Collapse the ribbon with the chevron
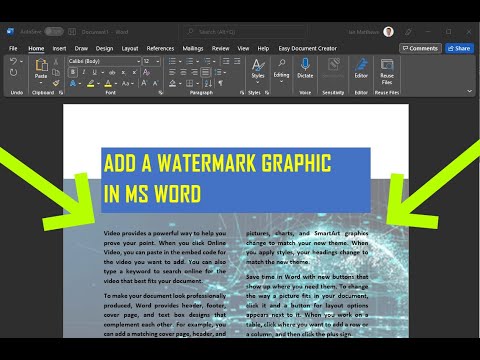This screenshot has width=480, height=360. pyautogui.click(x=470, y=91)
